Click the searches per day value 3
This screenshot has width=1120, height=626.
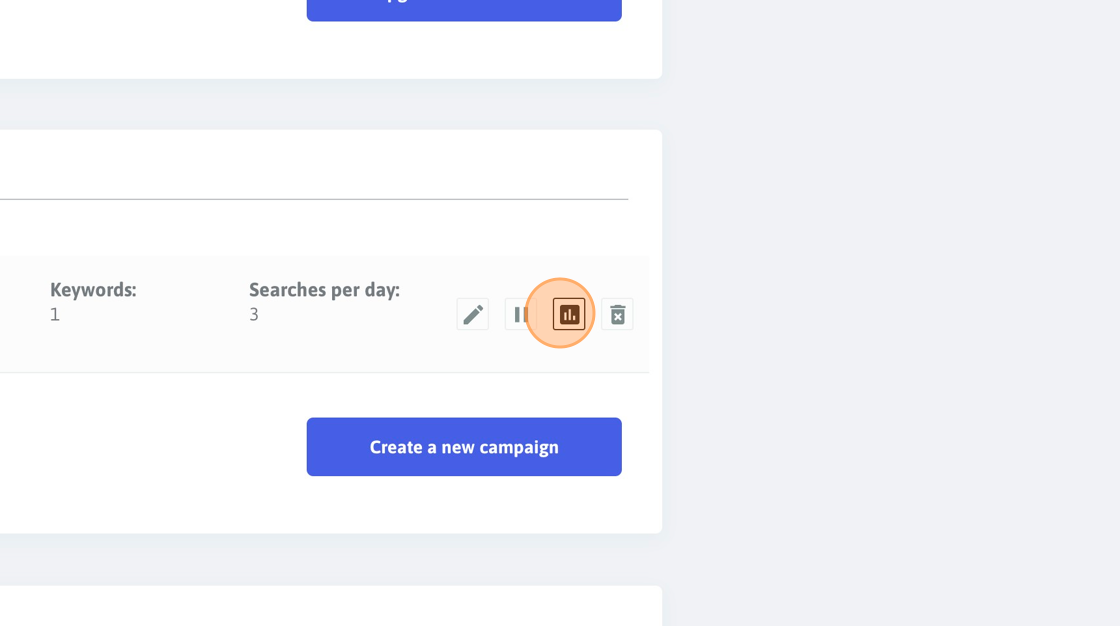point(254,314)
